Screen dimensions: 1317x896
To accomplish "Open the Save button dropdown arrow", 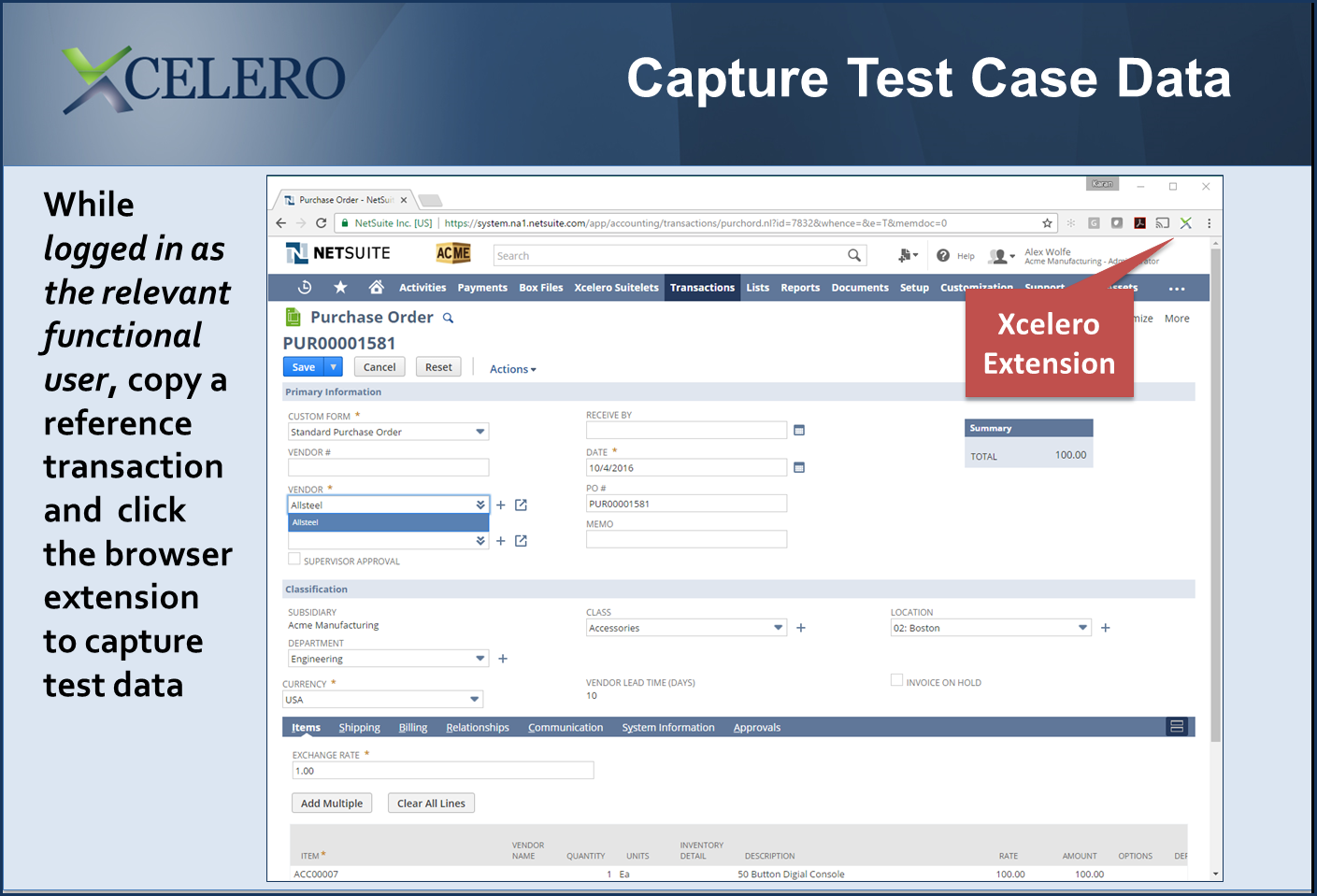I will (333, 367).
